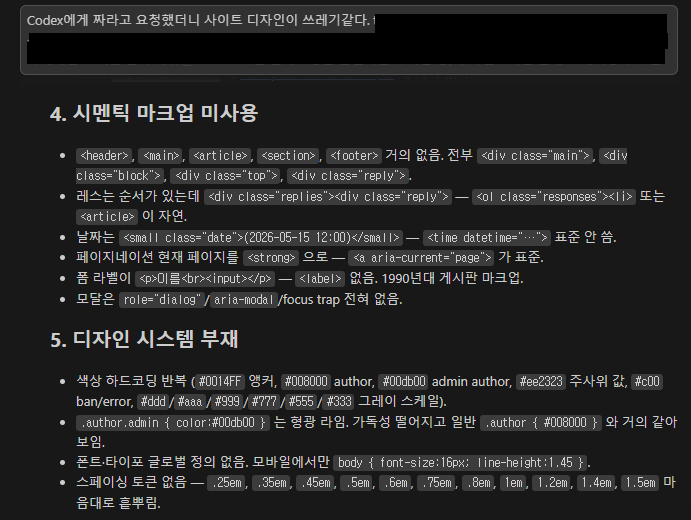Select heading '4. 시멘틱 마크업 미사용'
This screenshot has width=691, height=520.
coord(154,113)
